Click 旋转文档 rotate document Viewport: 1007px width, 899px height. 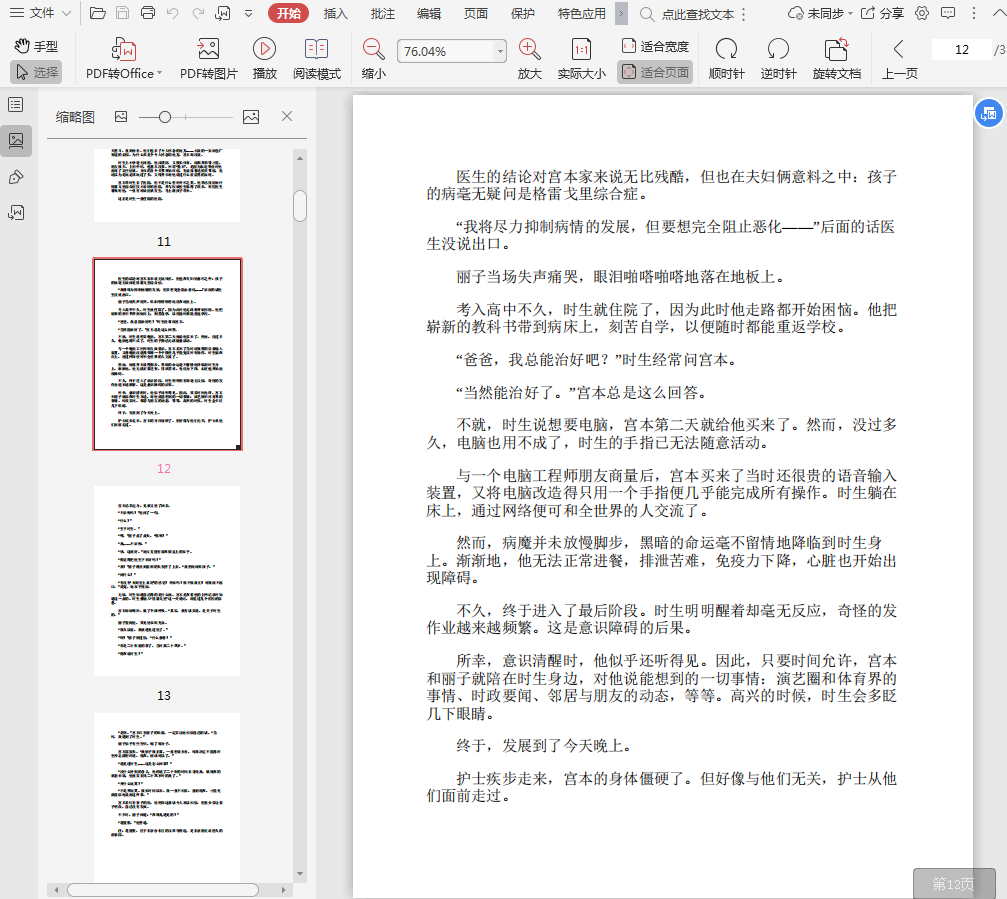point(837,58)
